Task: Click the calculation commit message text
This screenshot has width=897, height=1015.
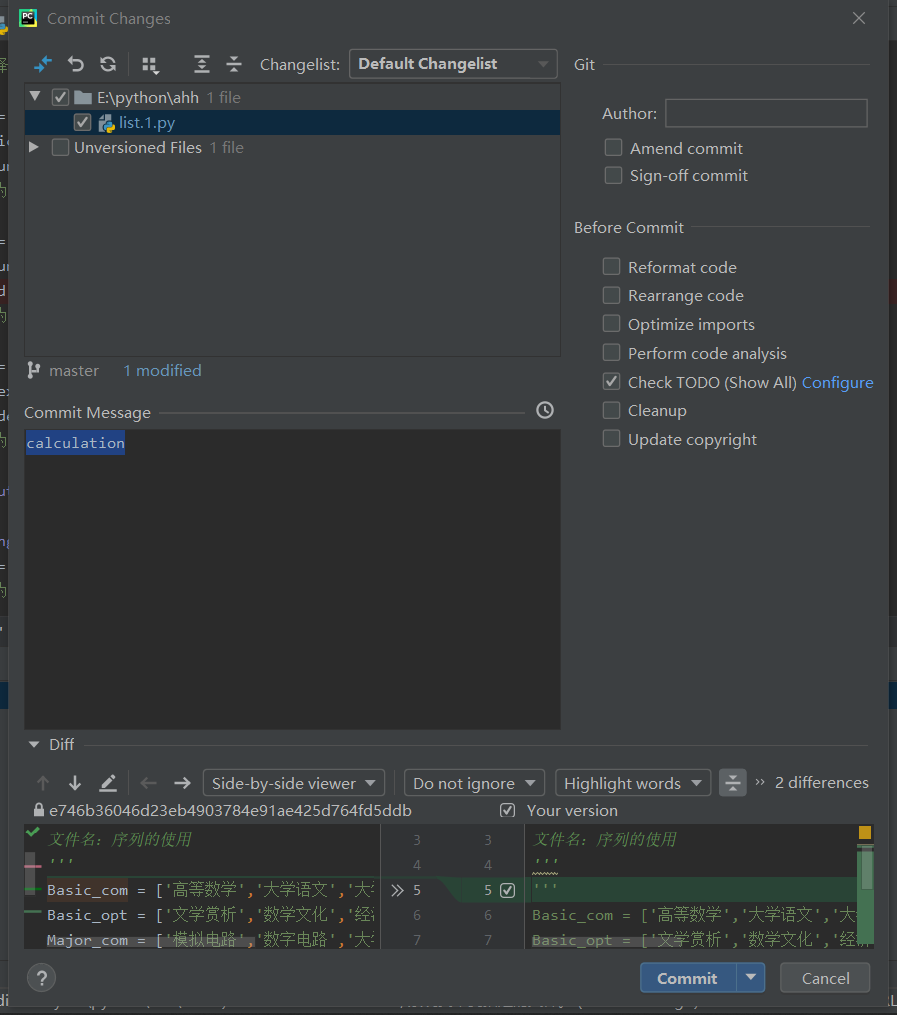Action: (75, 443)
